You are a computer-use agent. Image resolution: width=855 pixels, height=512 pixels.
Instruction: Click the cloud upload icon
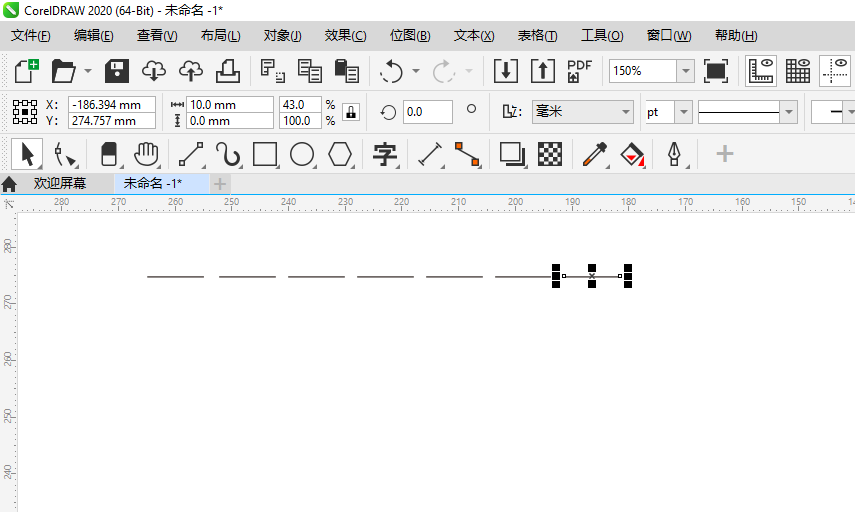click(191, 71)
